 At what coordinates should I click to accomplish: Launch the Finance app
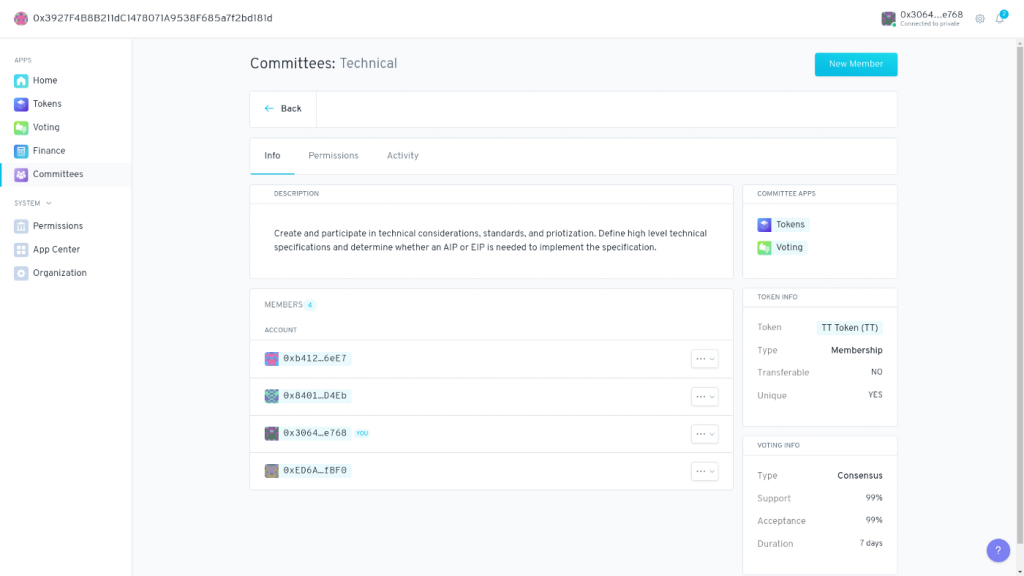(x=45, y=150)
